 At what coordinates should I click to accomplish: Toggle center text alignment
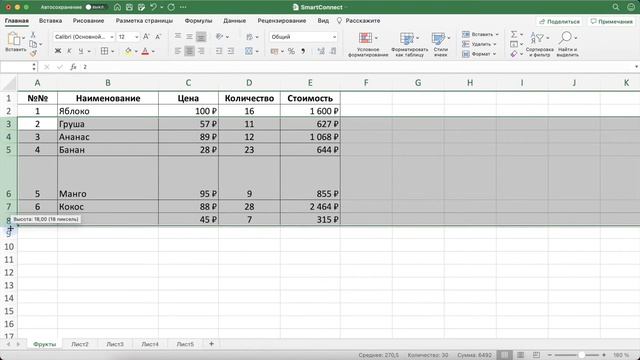click(x=189, y=51)
